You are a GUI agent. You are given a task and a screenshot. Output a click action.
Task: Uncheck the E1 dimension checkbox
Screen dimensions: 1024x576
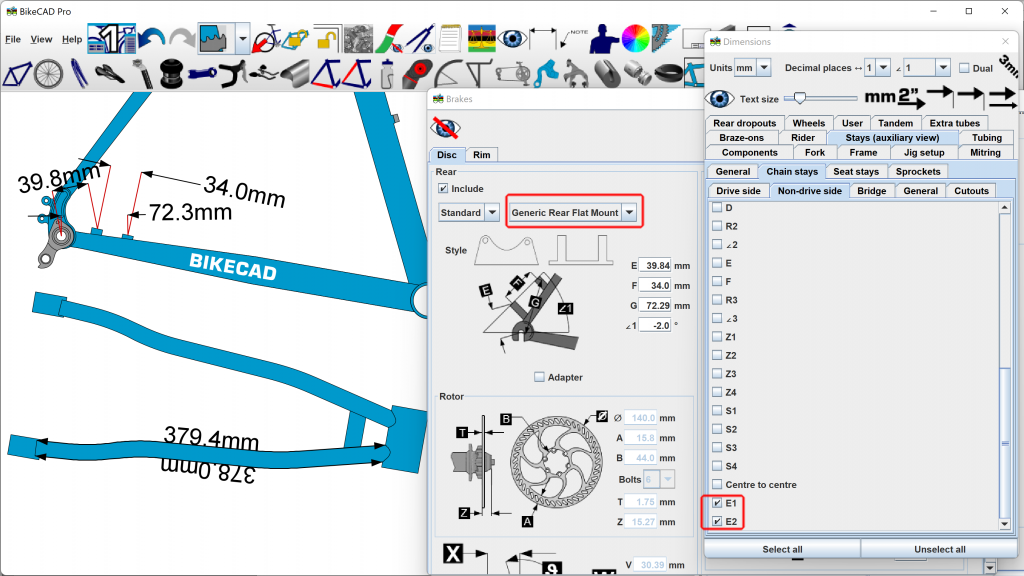click(x=717, y=503)
